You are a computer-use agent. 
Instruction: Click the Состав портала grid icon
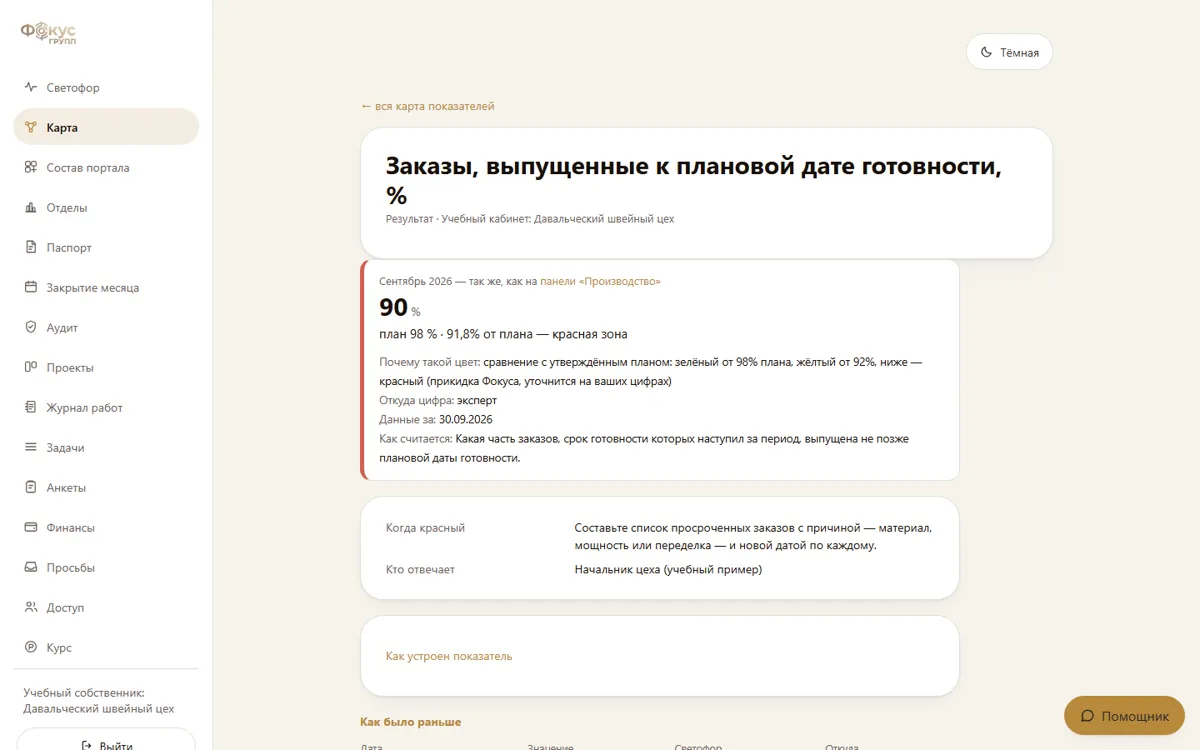[31, 167]
